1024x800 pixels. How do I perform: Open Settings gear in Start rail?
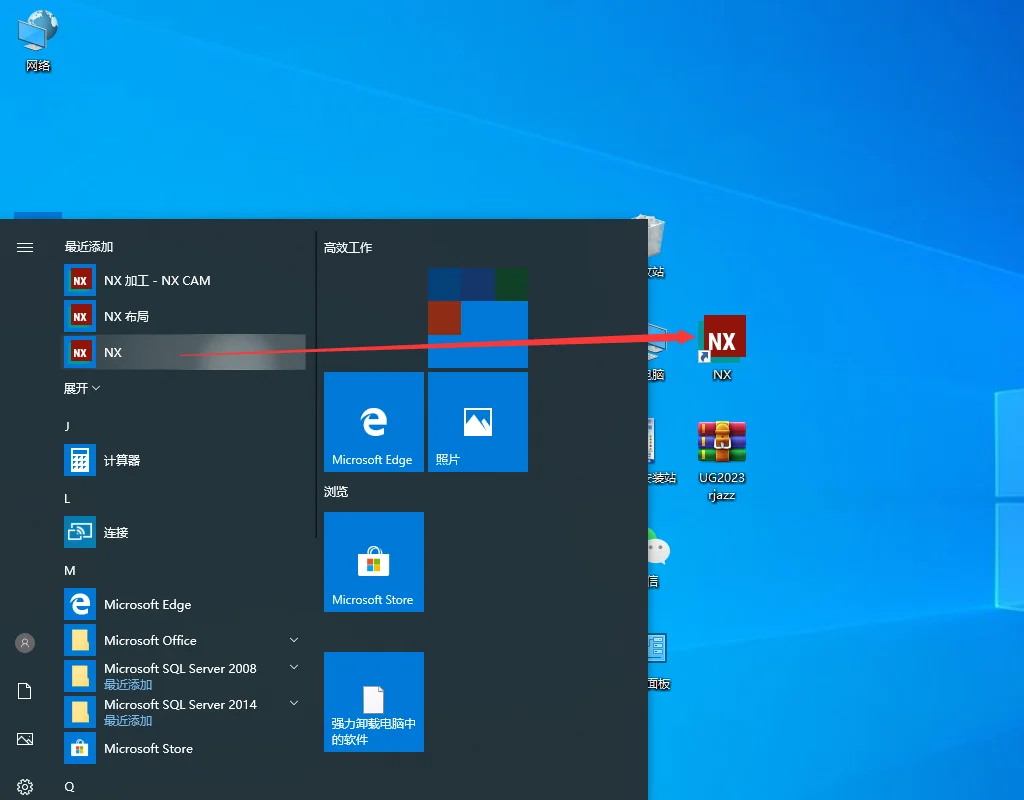coord(25,787)
